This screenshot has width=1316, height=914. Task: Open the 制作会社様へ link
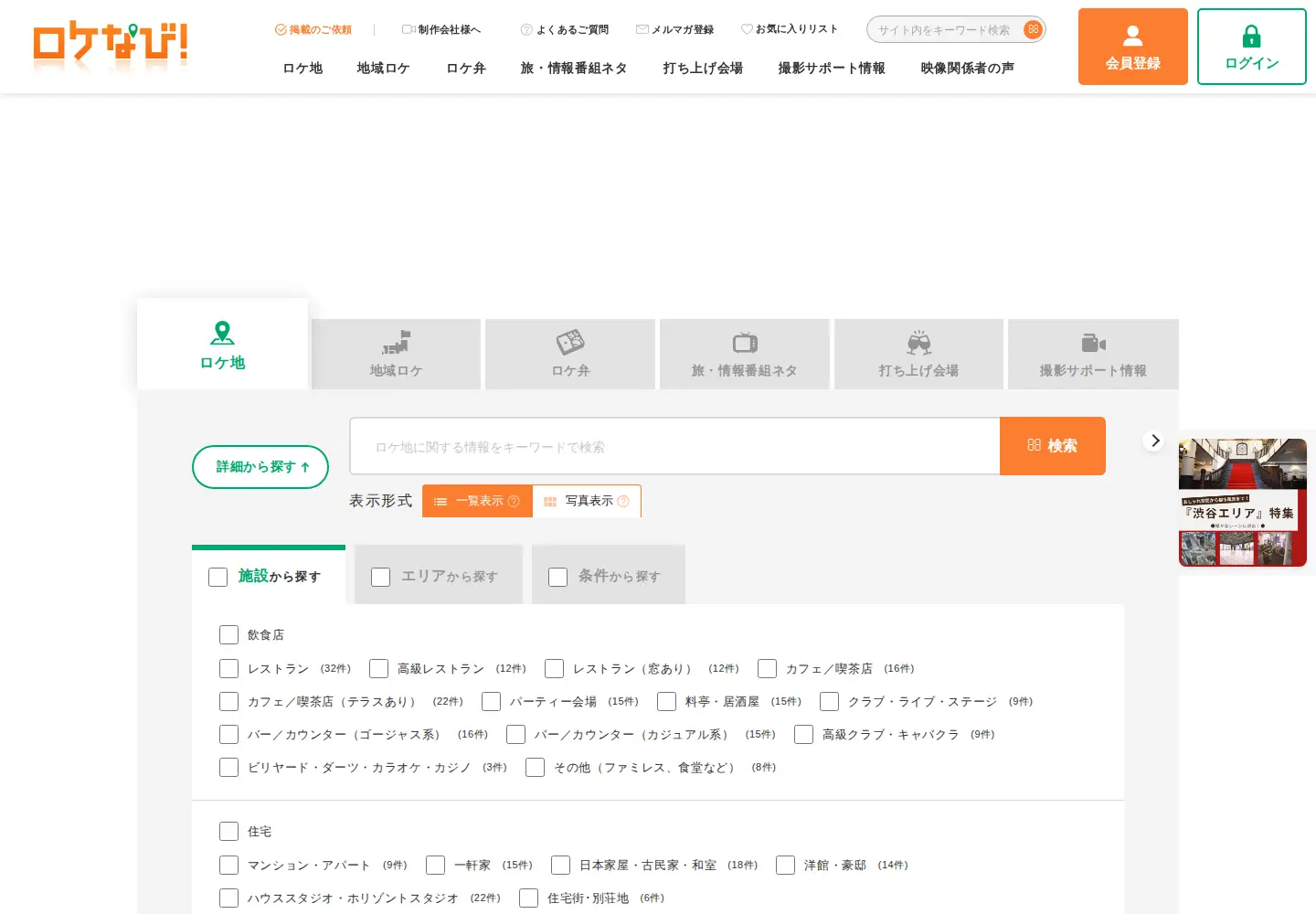[441, 29]
